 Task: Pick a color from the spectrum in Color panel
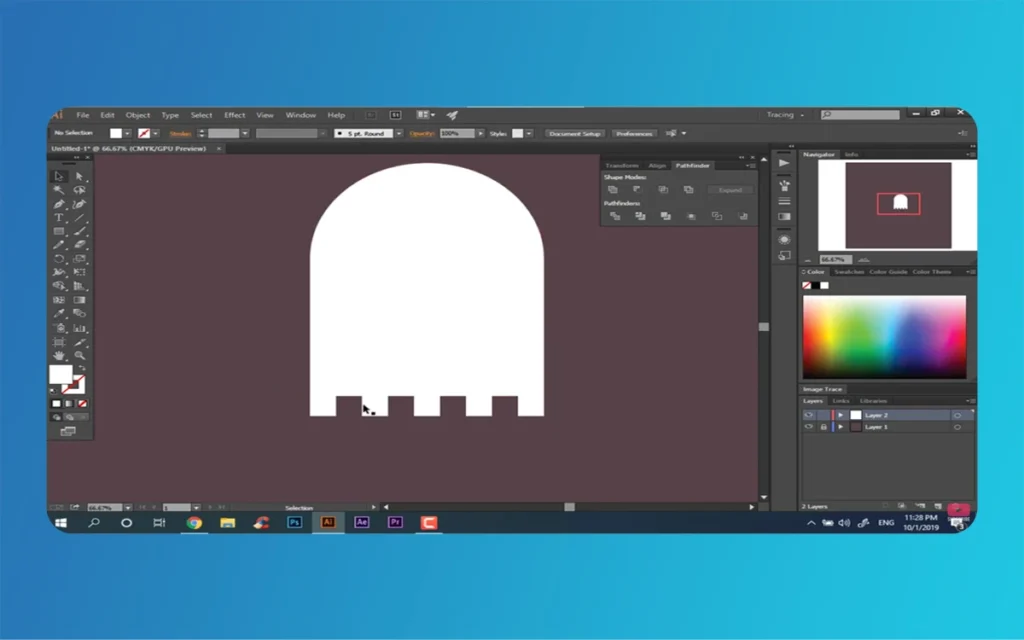[884, 336]
